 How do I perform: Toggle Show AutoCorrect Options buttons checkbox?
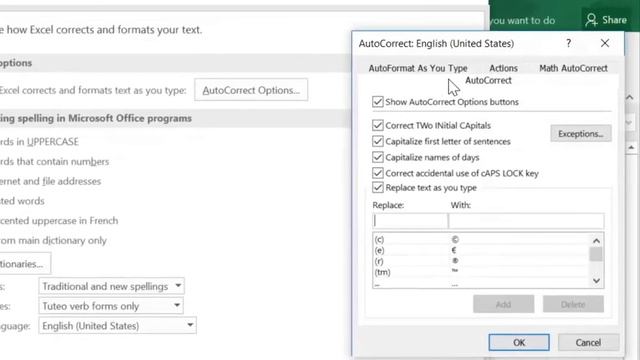point(378,102)
